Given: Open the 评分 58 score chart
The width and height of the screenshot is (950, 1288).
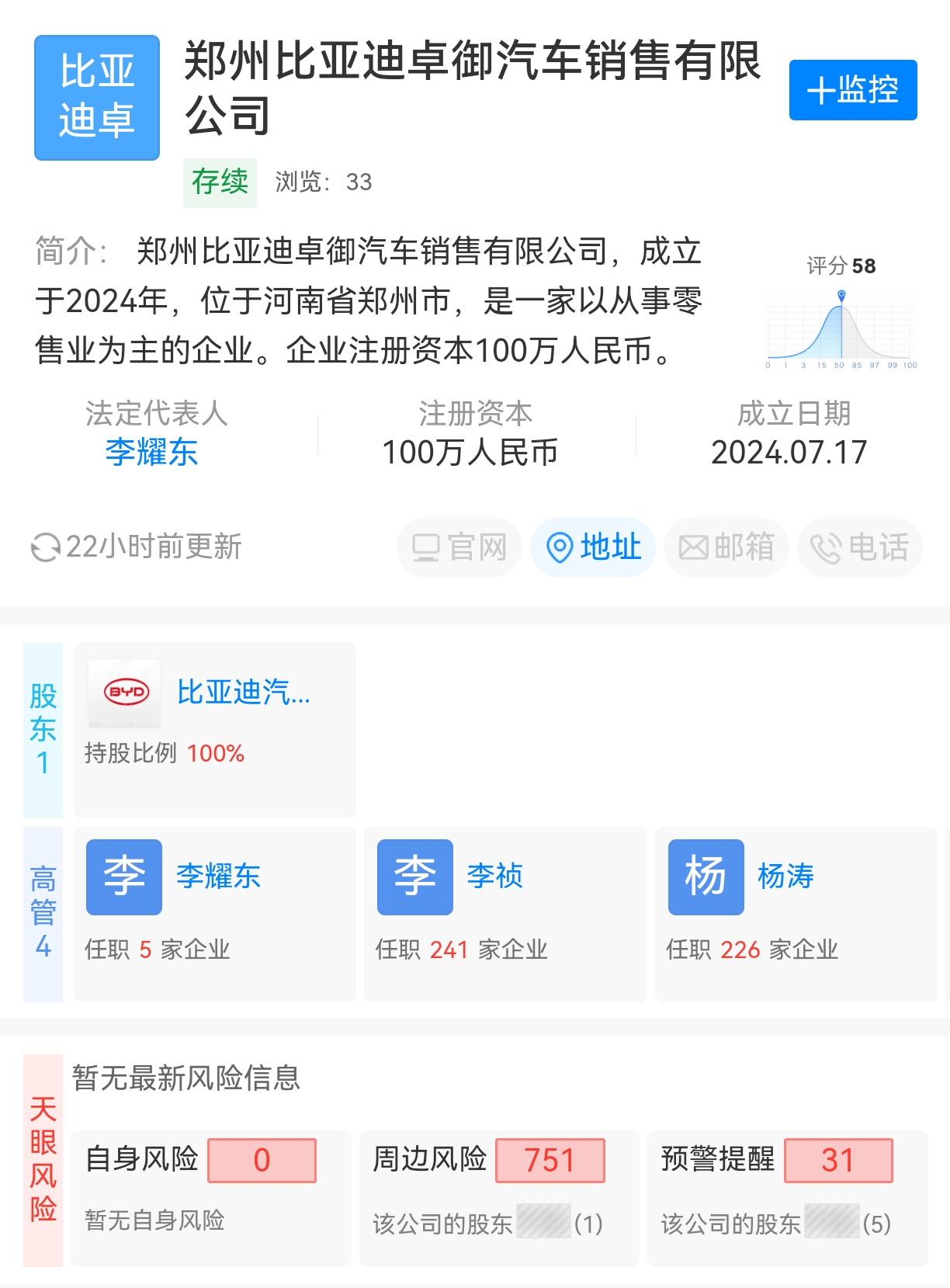Looking at the screenshot, I should pos(841,313).
